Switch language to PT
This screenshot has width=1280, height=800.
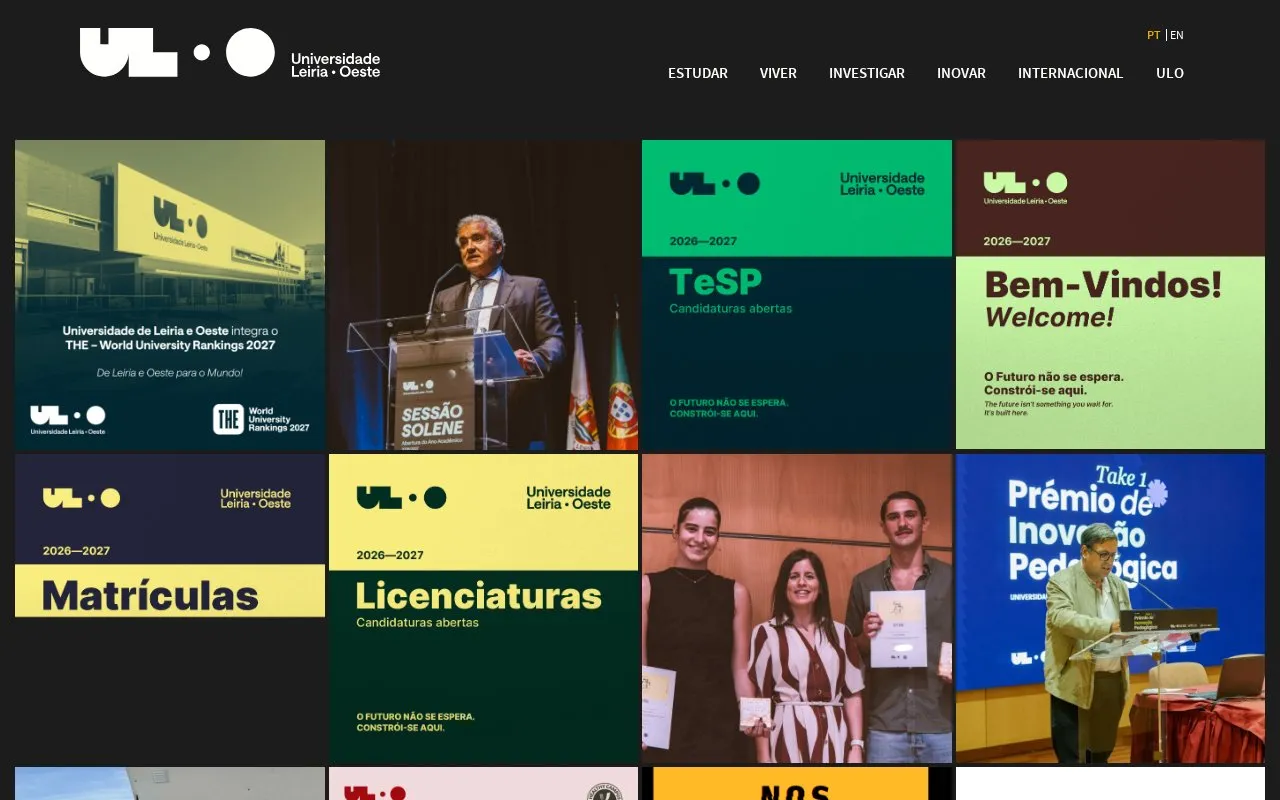1154,35
